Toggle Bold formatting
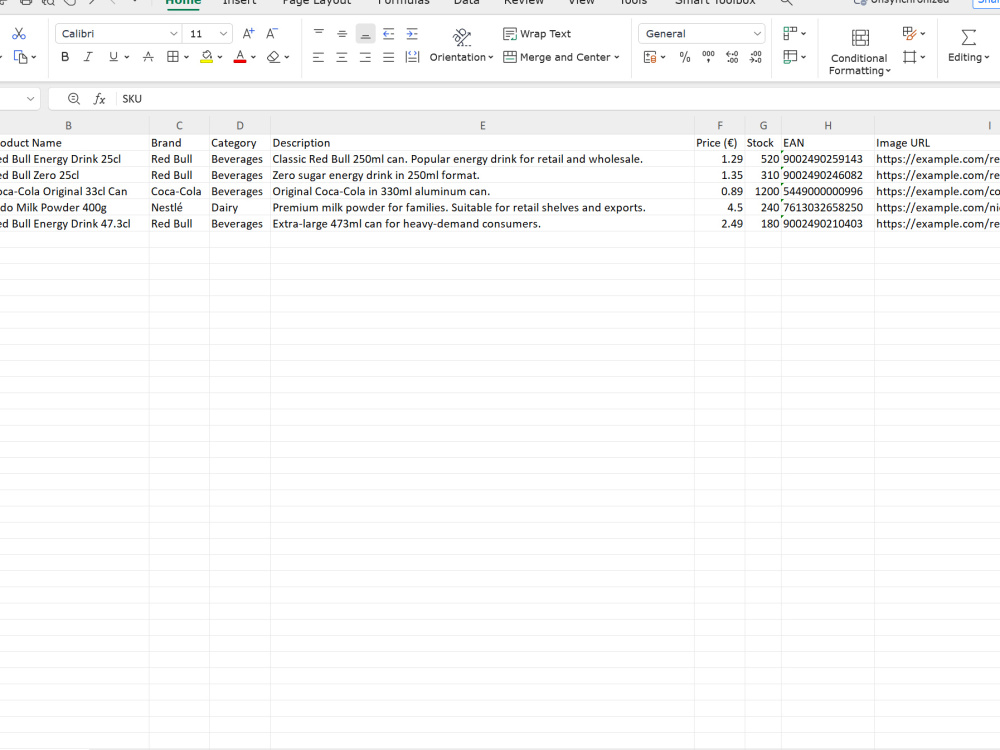 tap(65, 57)
